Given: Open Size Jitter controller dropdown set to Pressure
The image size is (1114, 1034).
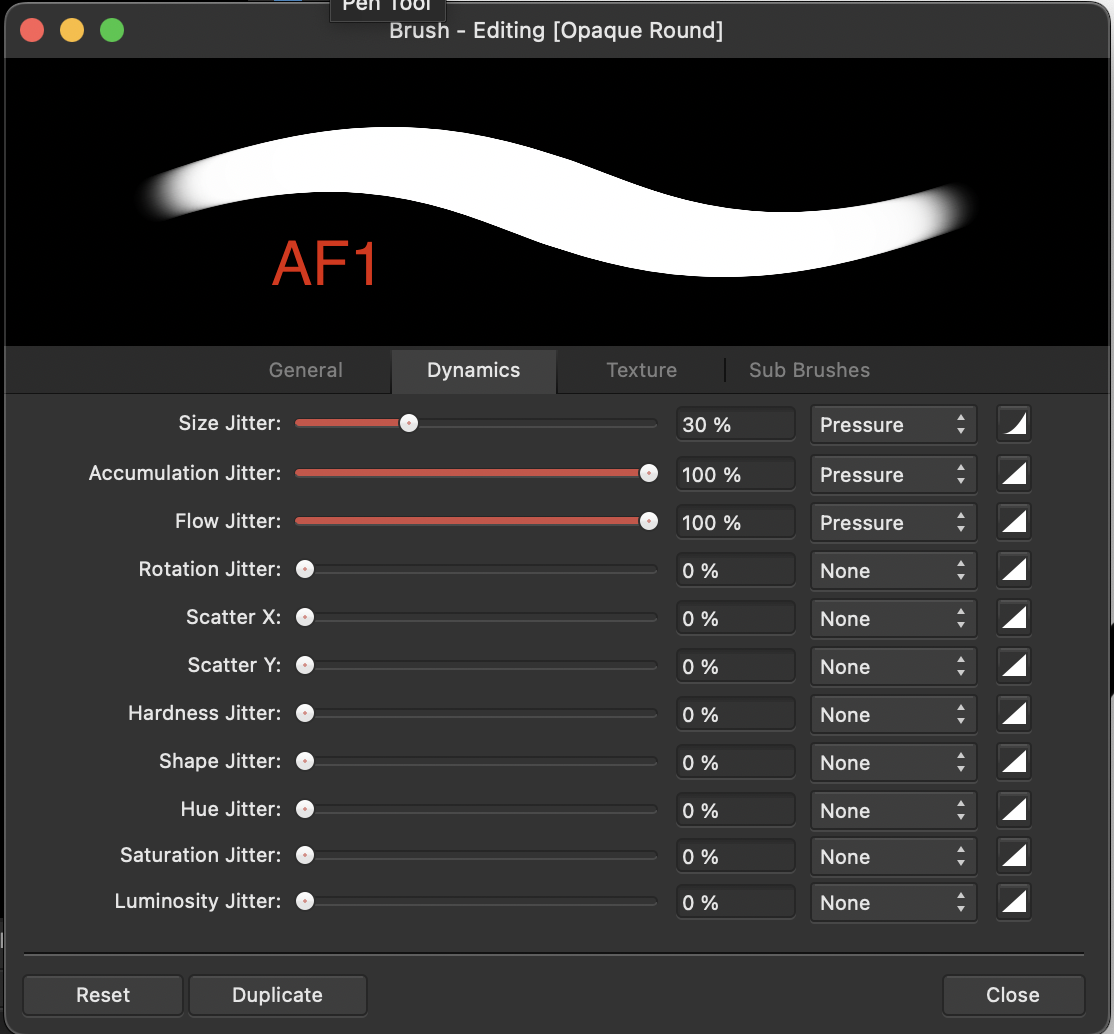Looking at the screenshot, I should pyautogui.click(x=893, y=424).
